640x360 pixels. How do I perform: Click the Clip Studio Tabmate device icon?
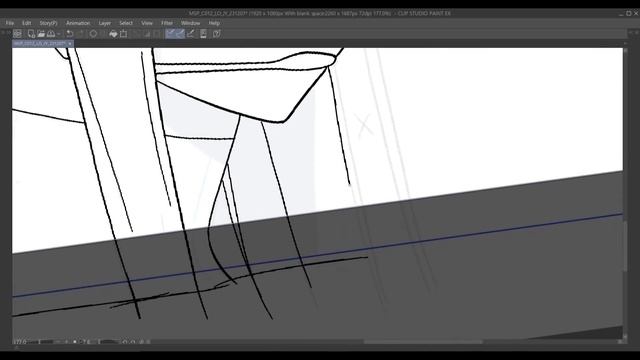(x=203, y=34)
